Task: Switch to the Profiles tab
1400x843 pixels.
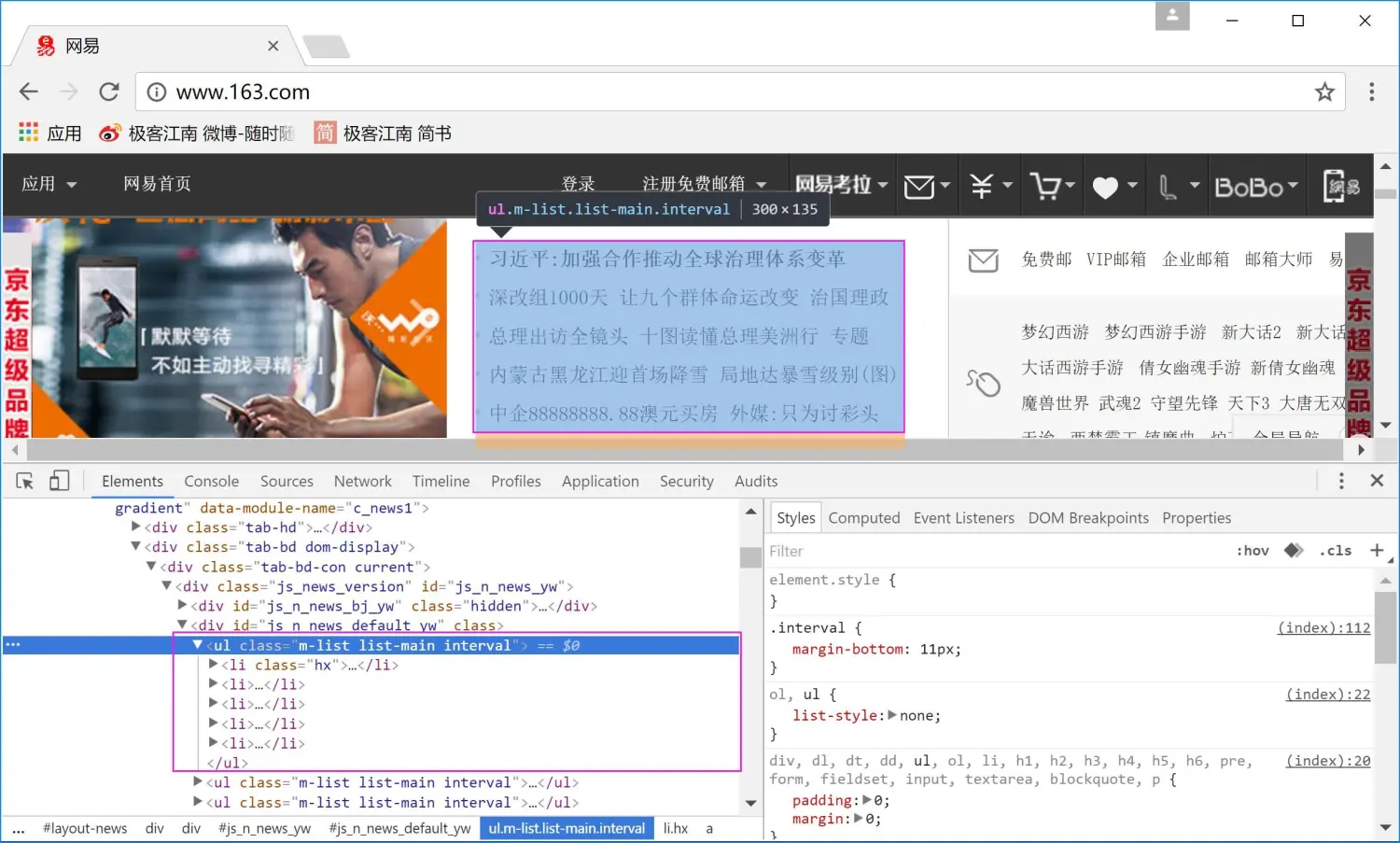Action: point(516,482)
